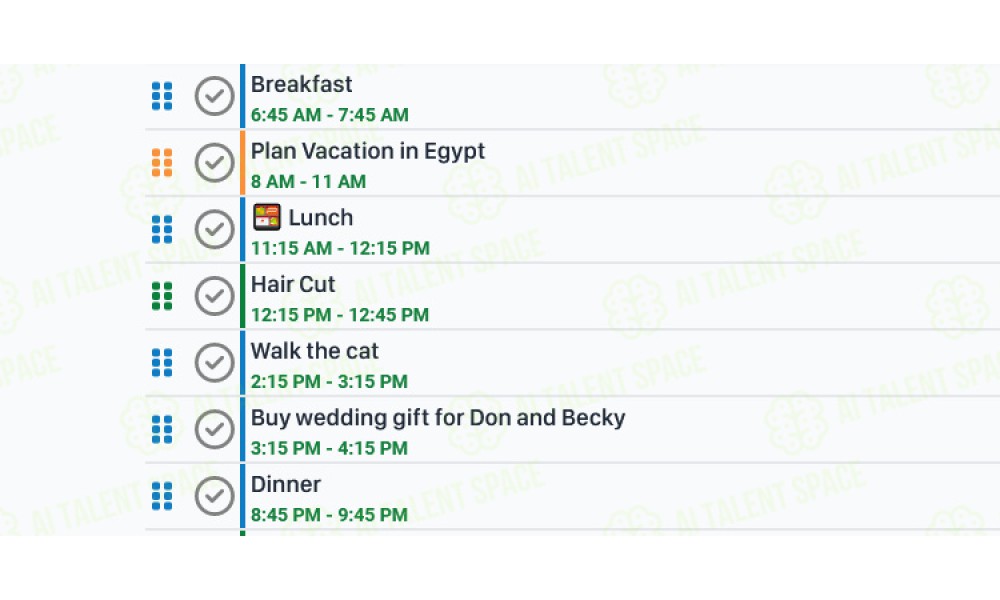
Task: Click the green drag handle for Hair Cut
Action: pyautogui.click(x=162, y=296)
